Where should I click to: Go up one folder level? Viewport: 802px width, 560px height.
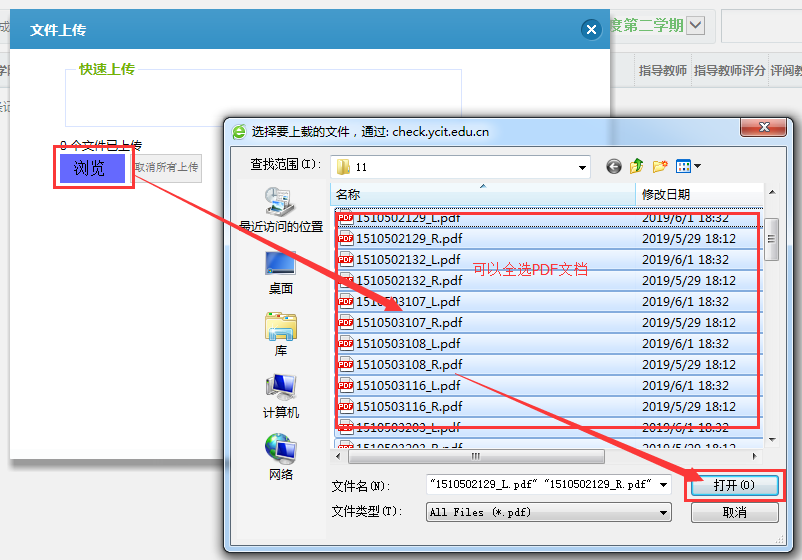click(636, 166)
